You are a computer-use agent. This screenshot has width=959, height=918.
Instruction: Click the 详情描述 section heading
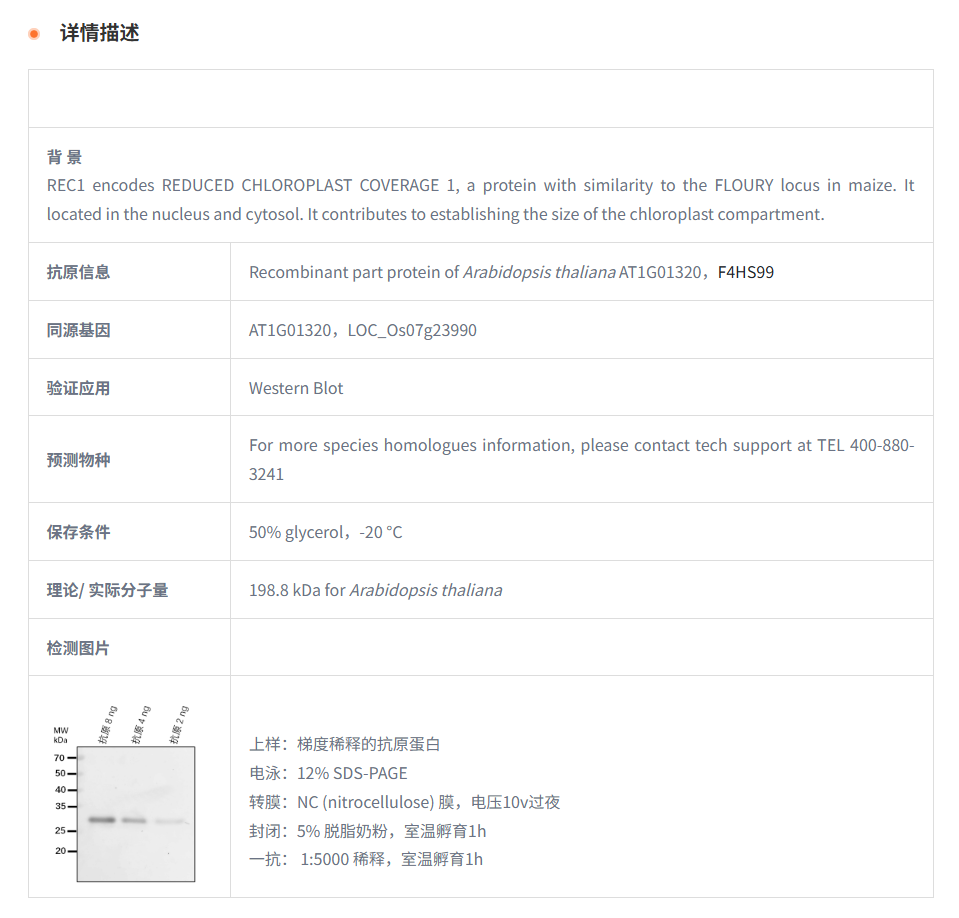pyautogui.click(x=100, y=33)
